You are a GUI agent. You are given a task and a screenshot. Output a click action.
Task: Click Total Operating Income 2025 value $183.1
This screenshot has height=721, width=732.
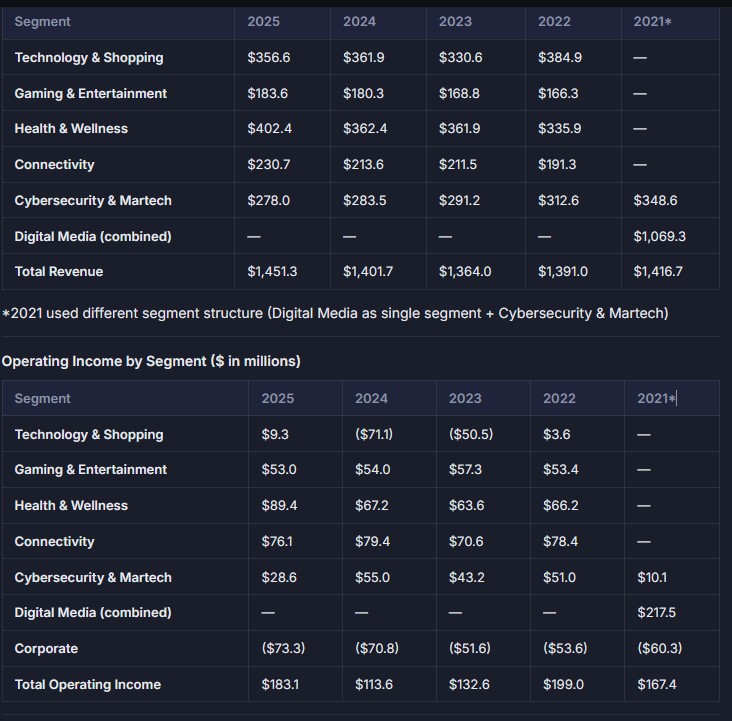click(280, 684)
